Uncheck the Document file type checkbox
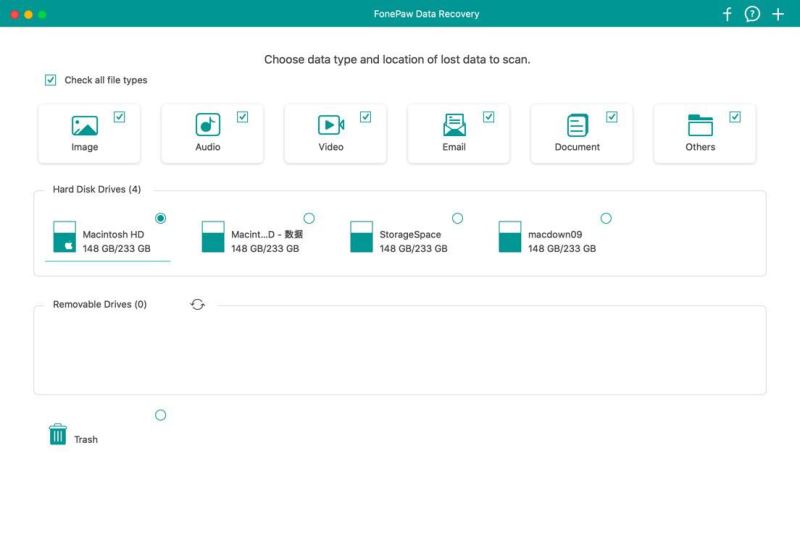Screen dimensions: 800x540 point(612,117)
